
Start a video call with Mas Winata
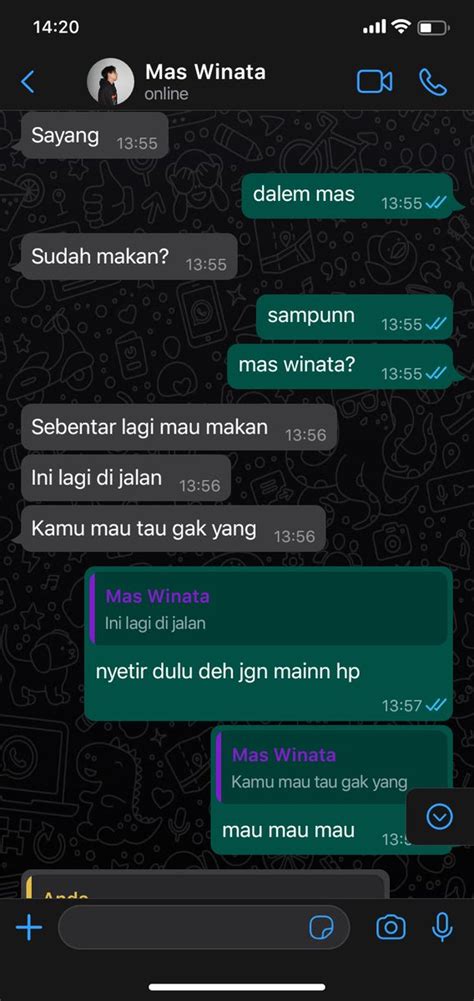click(374, 82)
